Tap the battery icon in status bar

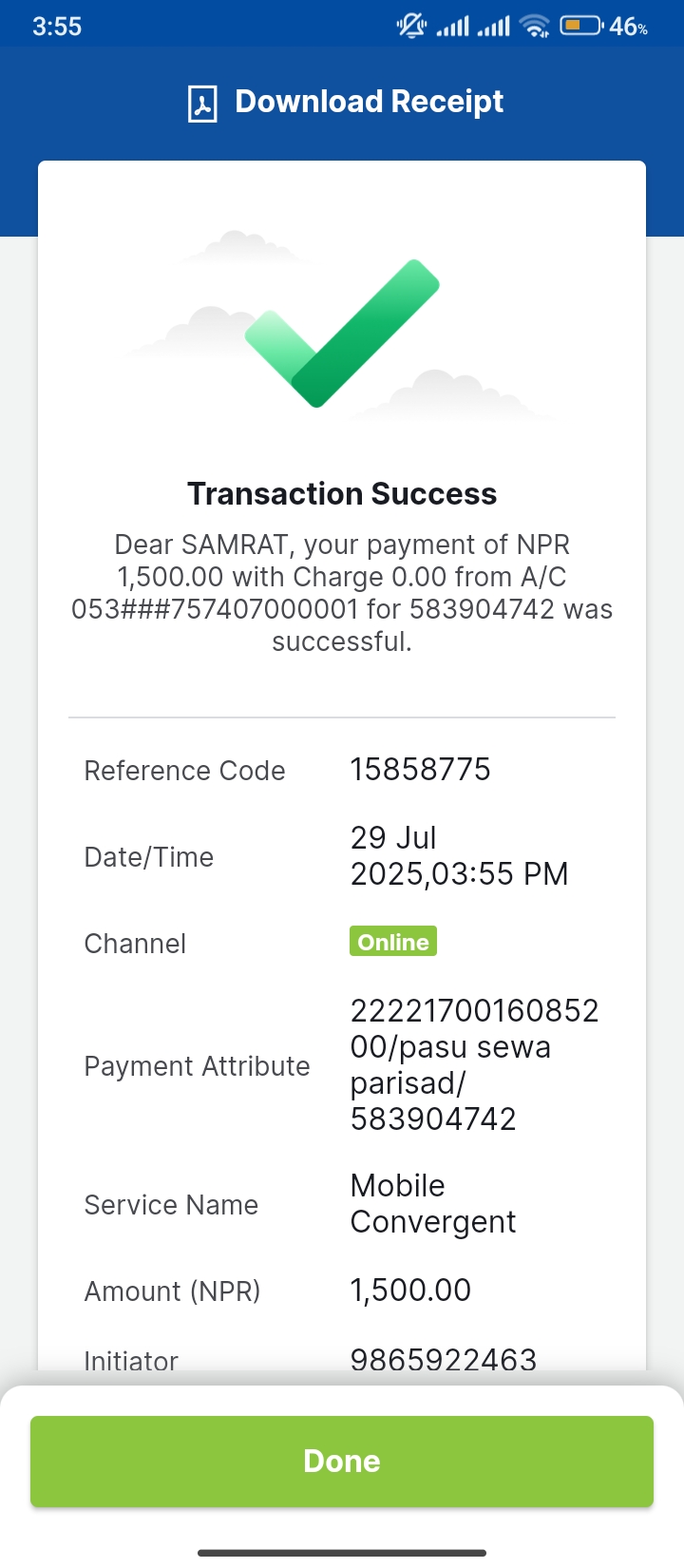(580, 26)
